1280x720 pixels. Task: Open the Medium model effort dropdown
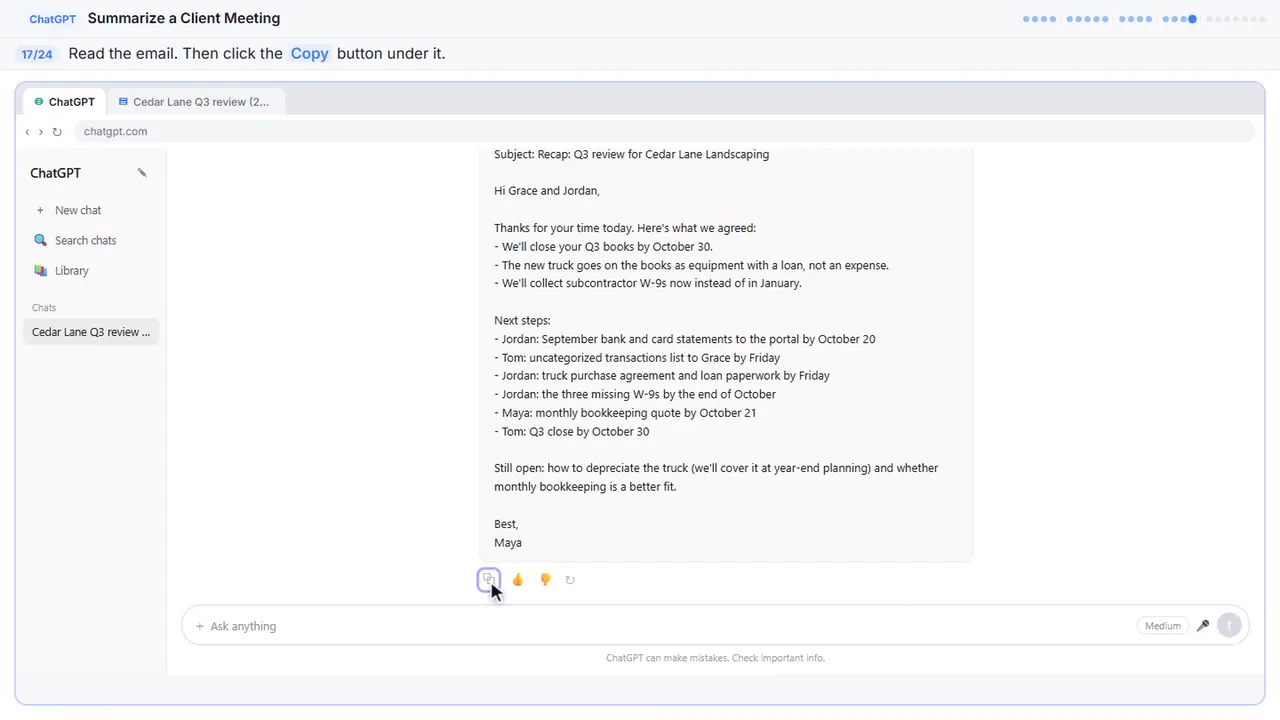click(x=1162, y=626)
